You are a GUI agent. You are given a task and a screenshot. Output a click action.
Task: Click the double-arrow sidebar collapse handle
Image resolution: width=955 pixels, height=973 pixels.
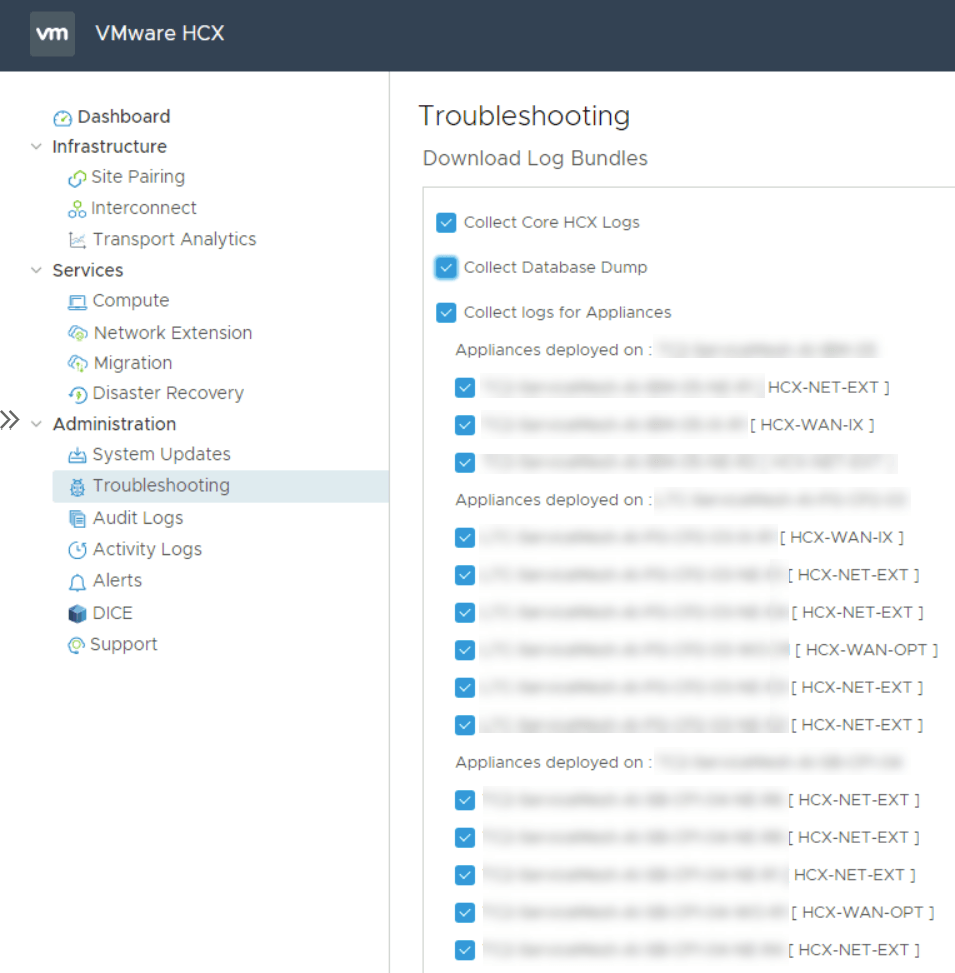pos(10,420)
